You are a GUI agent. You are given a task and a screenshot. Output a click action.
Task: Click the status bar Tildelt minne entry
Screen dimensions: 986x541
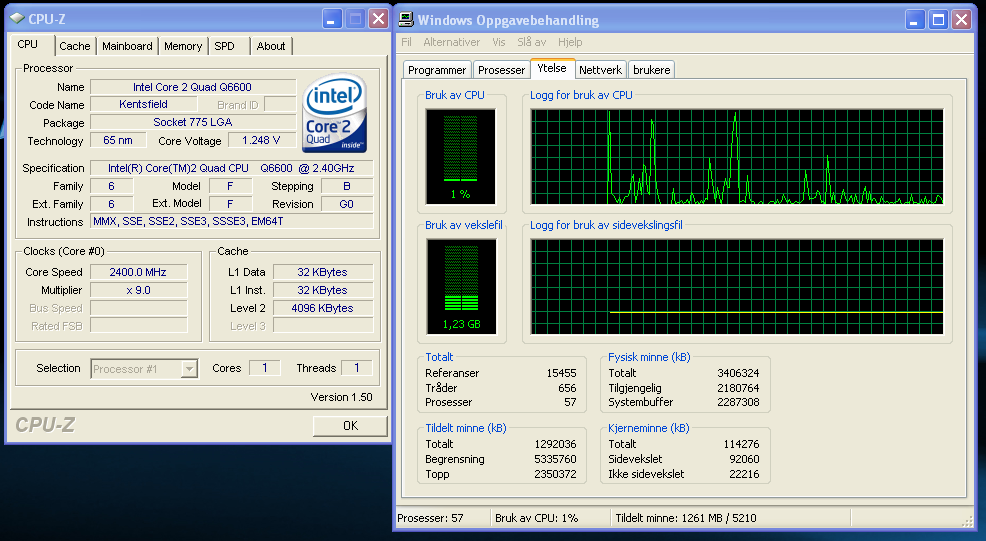tap(731, 518)
